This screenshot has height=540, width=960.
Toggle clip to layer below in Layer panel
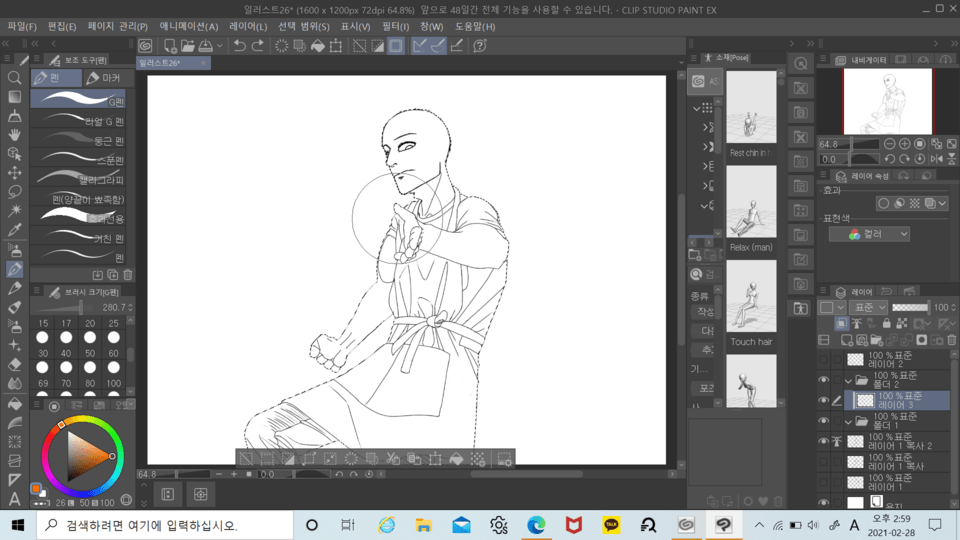coord(842,323)
